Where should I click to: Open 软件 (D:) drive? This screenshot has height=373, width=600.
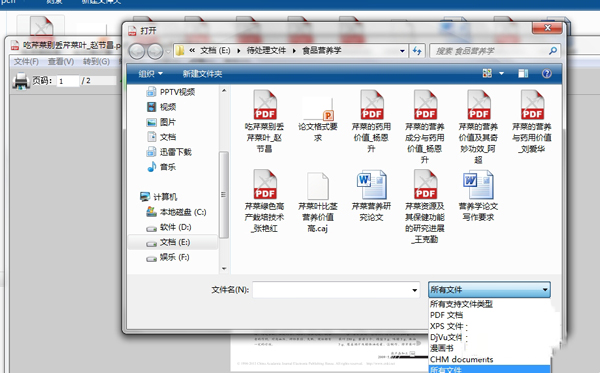168,227
